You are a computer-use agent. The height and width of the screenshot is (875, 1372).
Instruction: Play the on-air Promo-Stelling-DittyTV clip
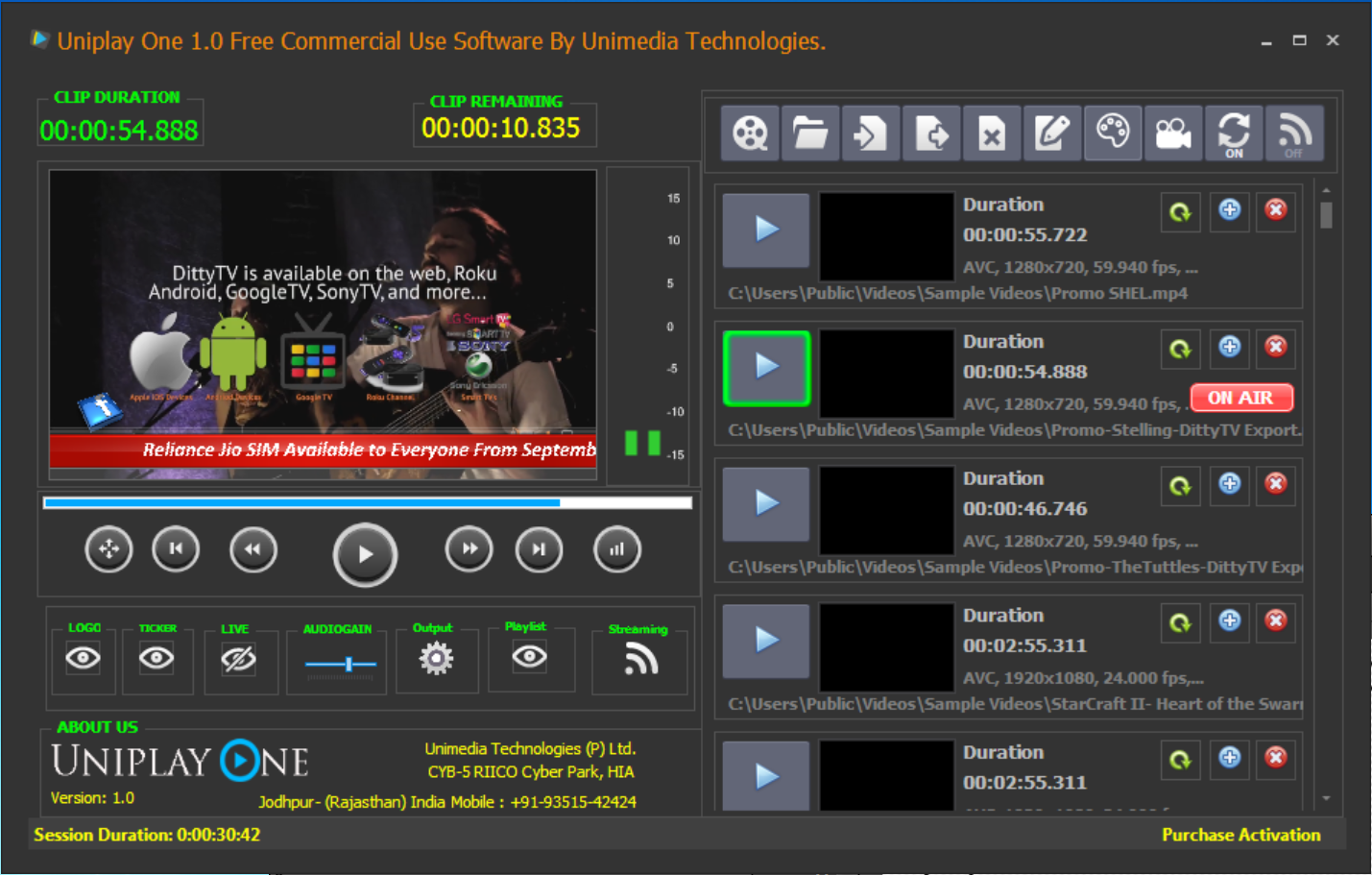pyautogui.click(x=766, y=368)
